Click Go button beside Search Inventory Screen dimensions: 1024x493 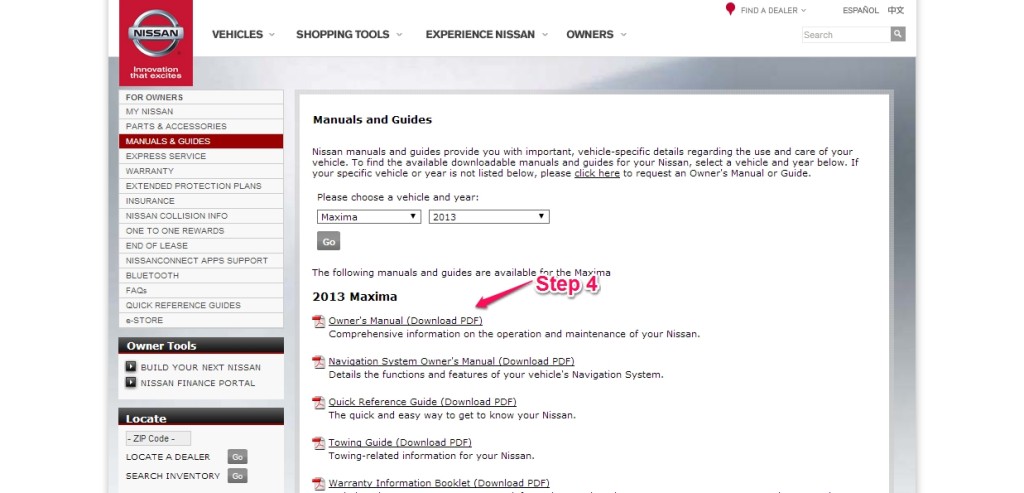coord(238,476)
